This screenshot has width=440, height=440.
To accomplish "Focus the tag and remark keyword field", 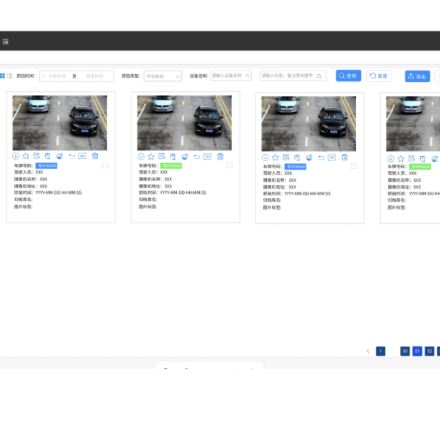I will pyautogui.click(x=293, y=76).
